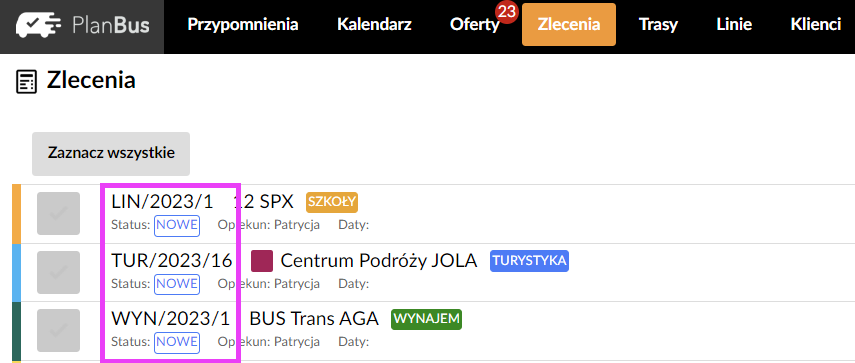Open the Klienci section
The height and width of the screenshot is (363, 855).
coord(816,25)
